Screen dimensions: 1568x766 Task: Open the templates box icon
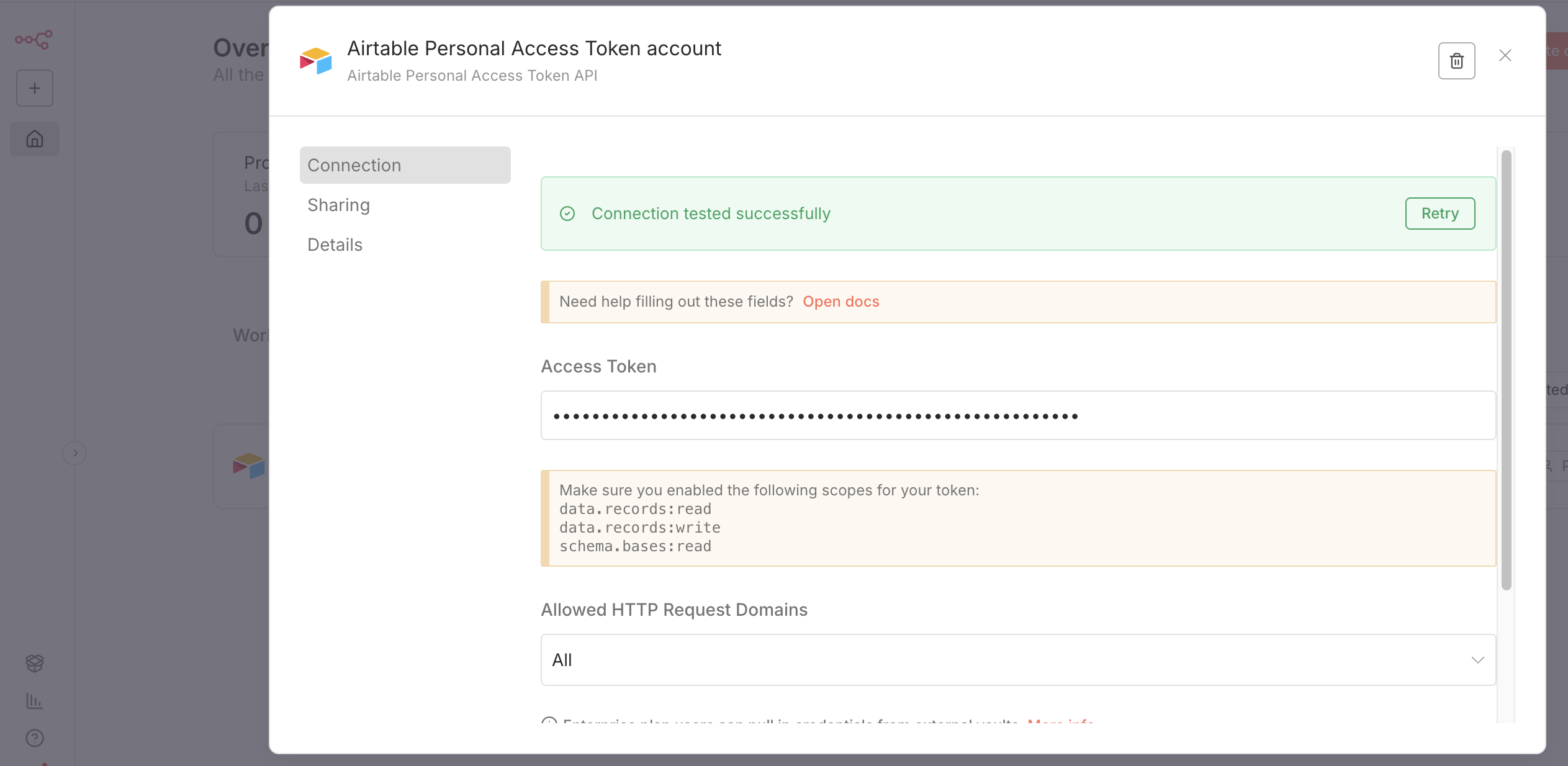click(x=35, y=663)
